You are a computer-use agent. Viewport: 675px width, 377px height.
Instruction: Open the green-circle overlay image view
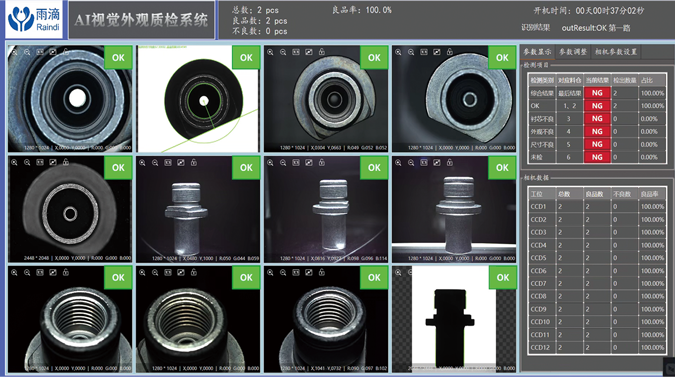[x=198, y=99]
